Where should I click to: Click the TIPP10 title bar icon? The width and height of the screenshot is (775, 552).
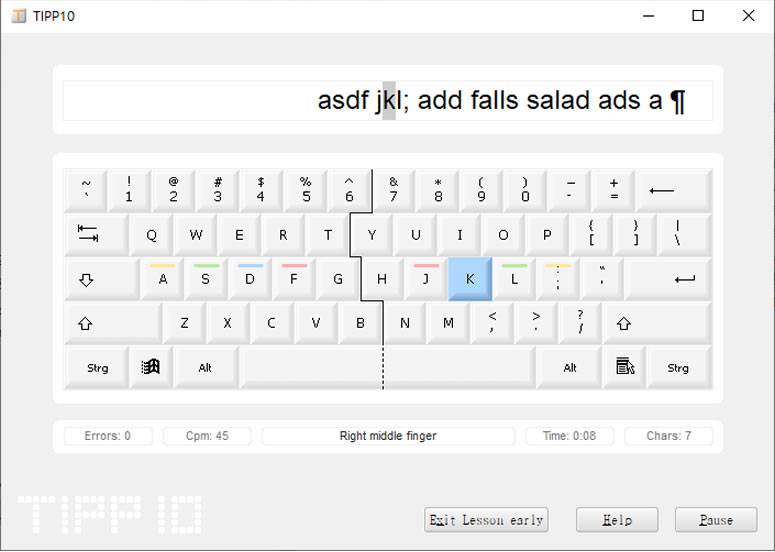(x=18, y=16)
